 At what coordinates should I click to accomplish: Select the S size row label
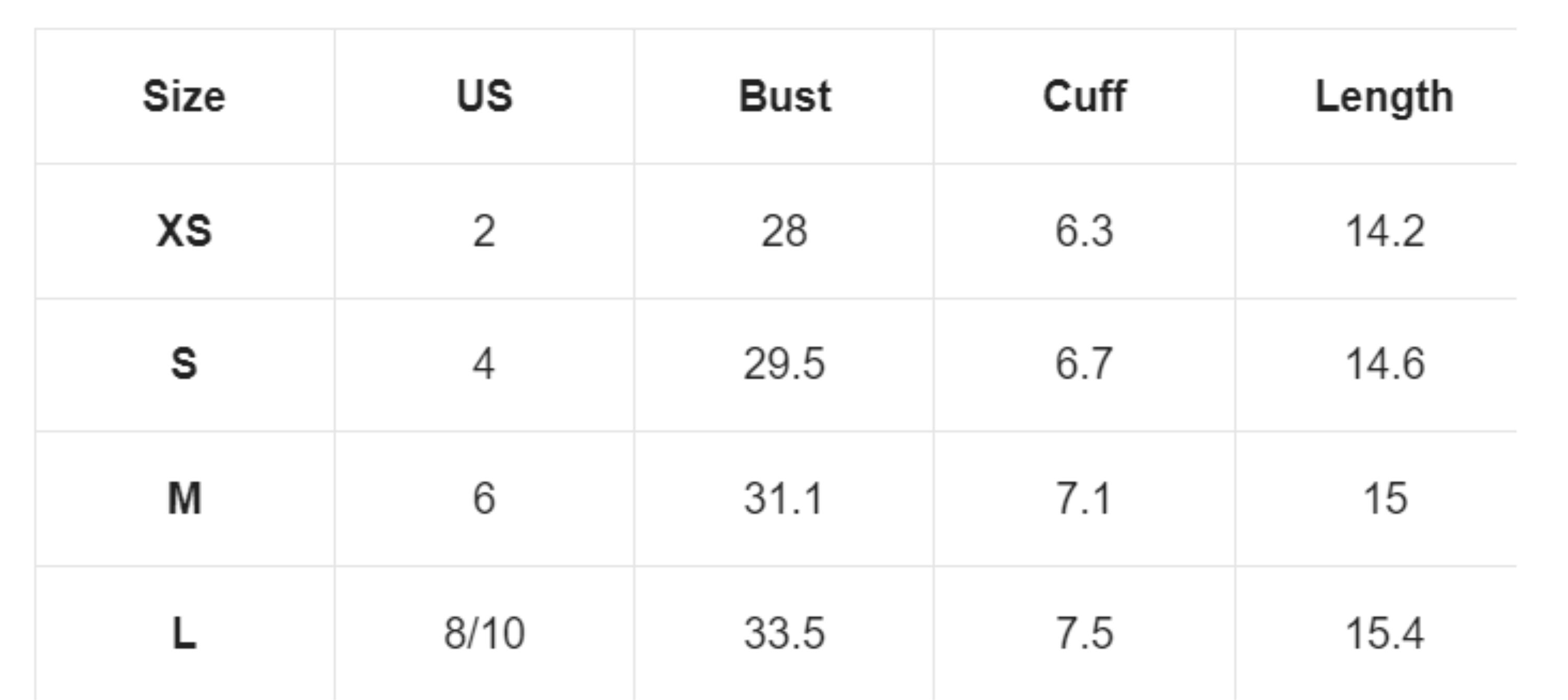pyautogui.click(x=184, y=364)
